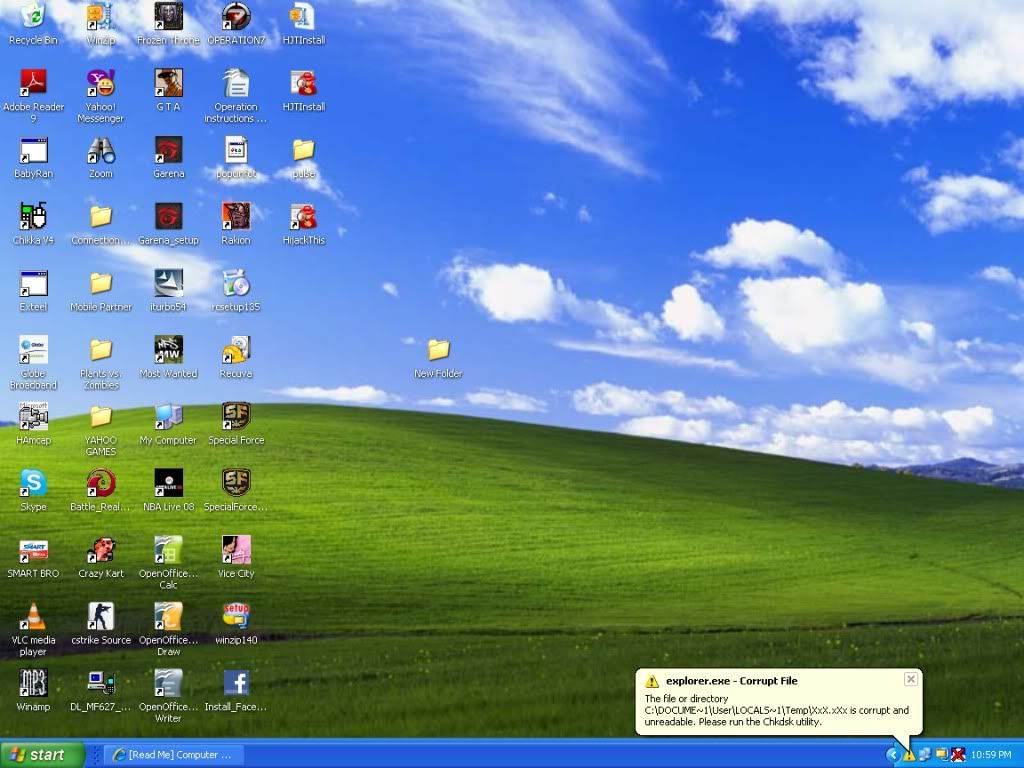
Task: Open the Start menu
Action: (42, 754)
